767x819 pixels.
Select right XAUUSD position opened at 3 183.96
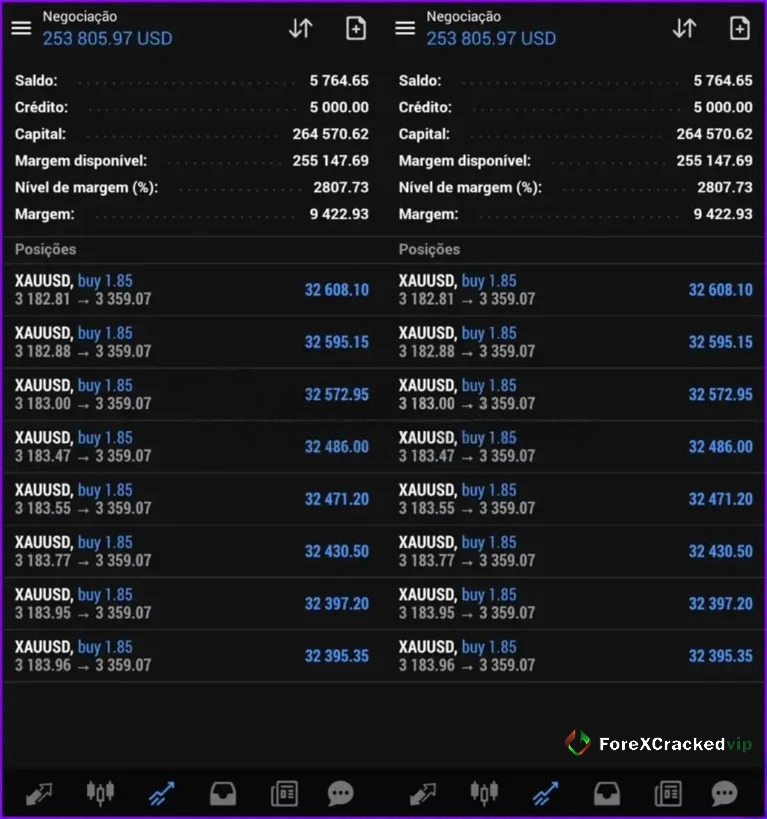(x=575, y=656)
